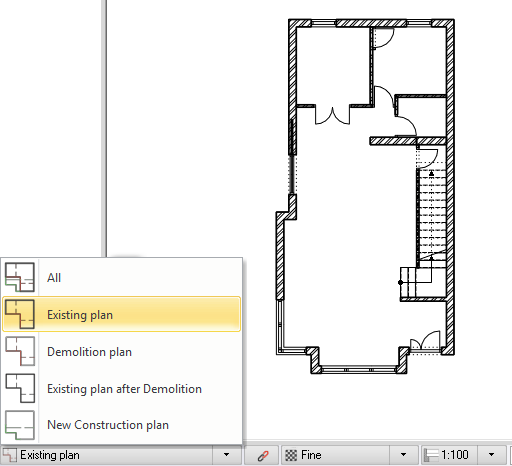Image resolution: width=512 pixels, height=466 pixels.
Task: Click the black dot at stair start
Action: [x=400, y=282]
